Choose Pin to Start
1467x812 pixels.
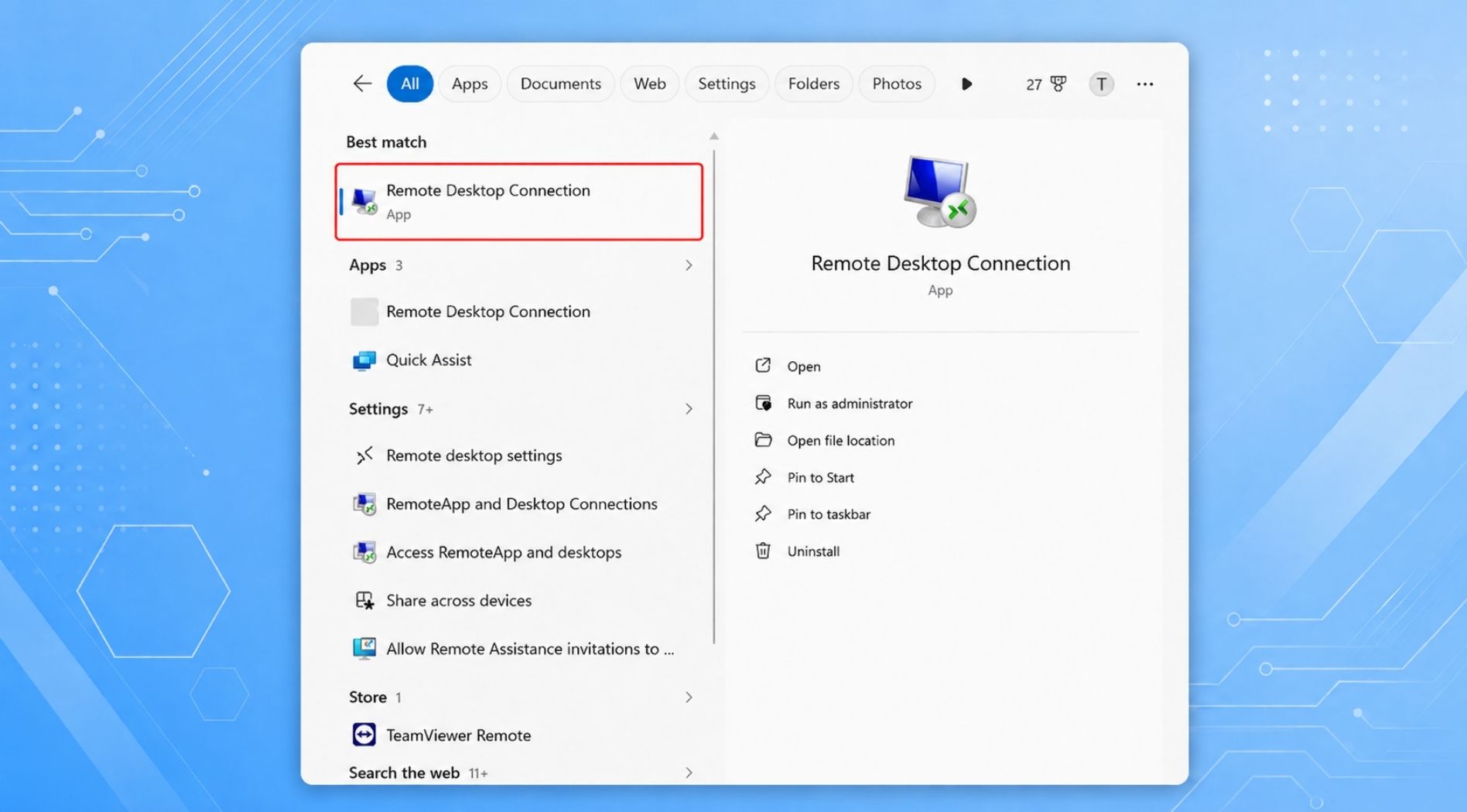point(820,478)
